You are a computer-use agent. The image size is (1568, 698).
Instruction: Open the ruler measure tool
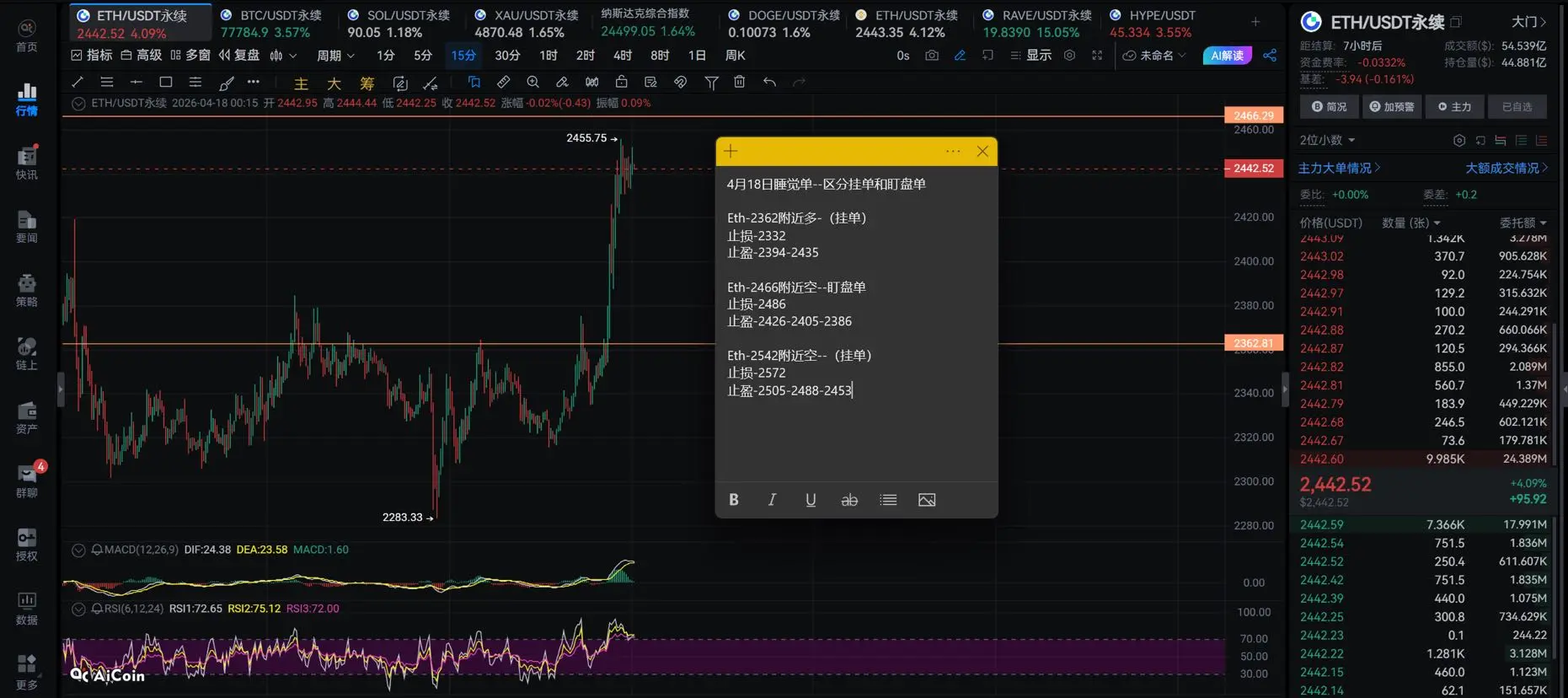(x=503, y=82)
